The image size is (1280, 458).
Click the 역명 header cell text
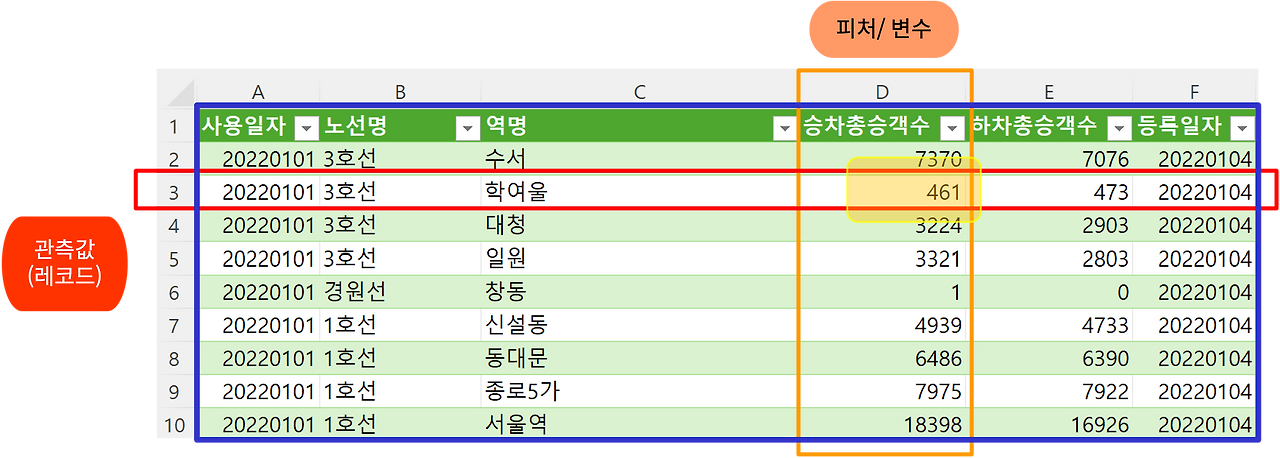506,126
